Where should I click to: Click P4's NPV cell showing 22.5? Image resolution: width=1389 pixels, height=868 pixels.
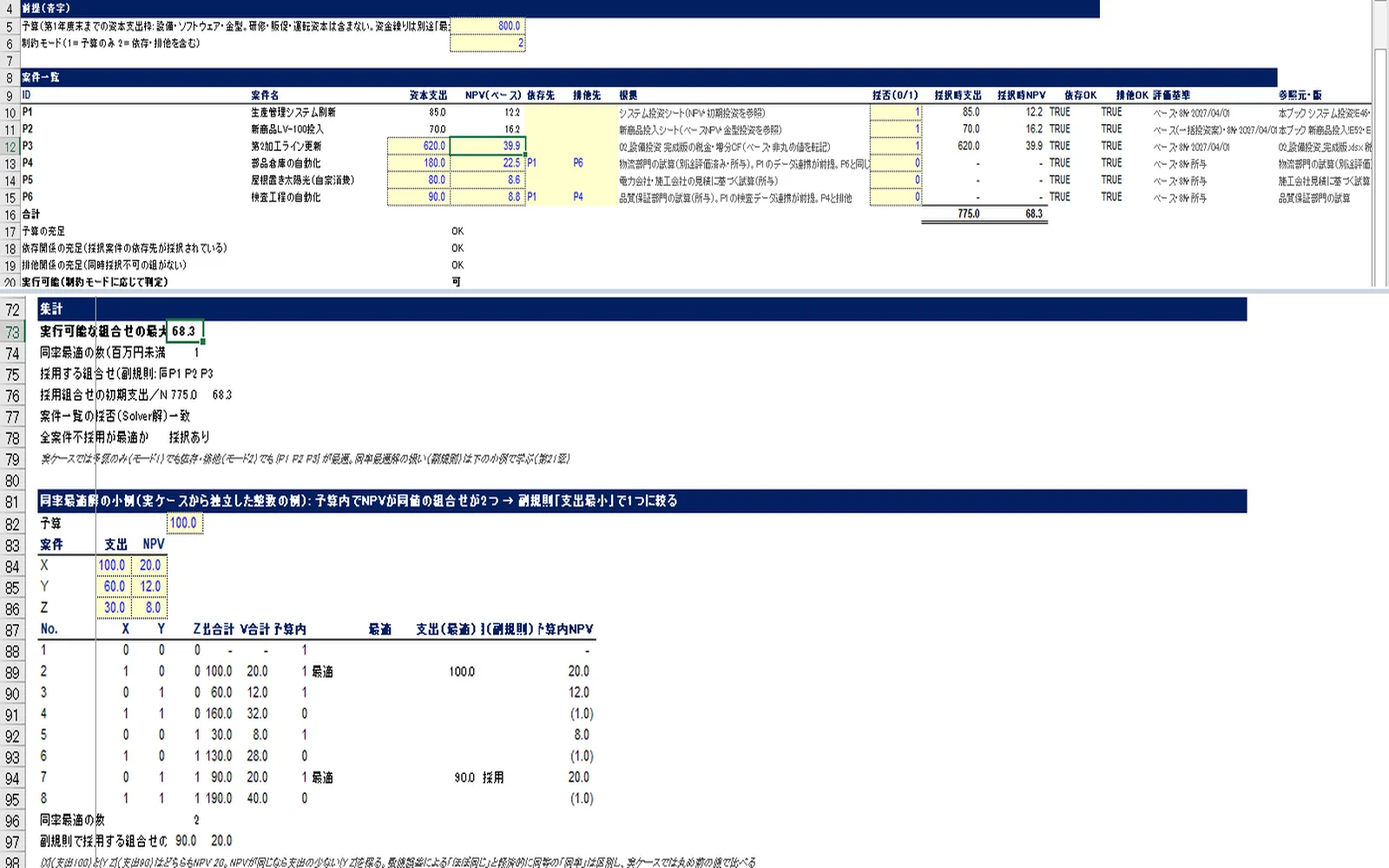click(x=487, y=163)
